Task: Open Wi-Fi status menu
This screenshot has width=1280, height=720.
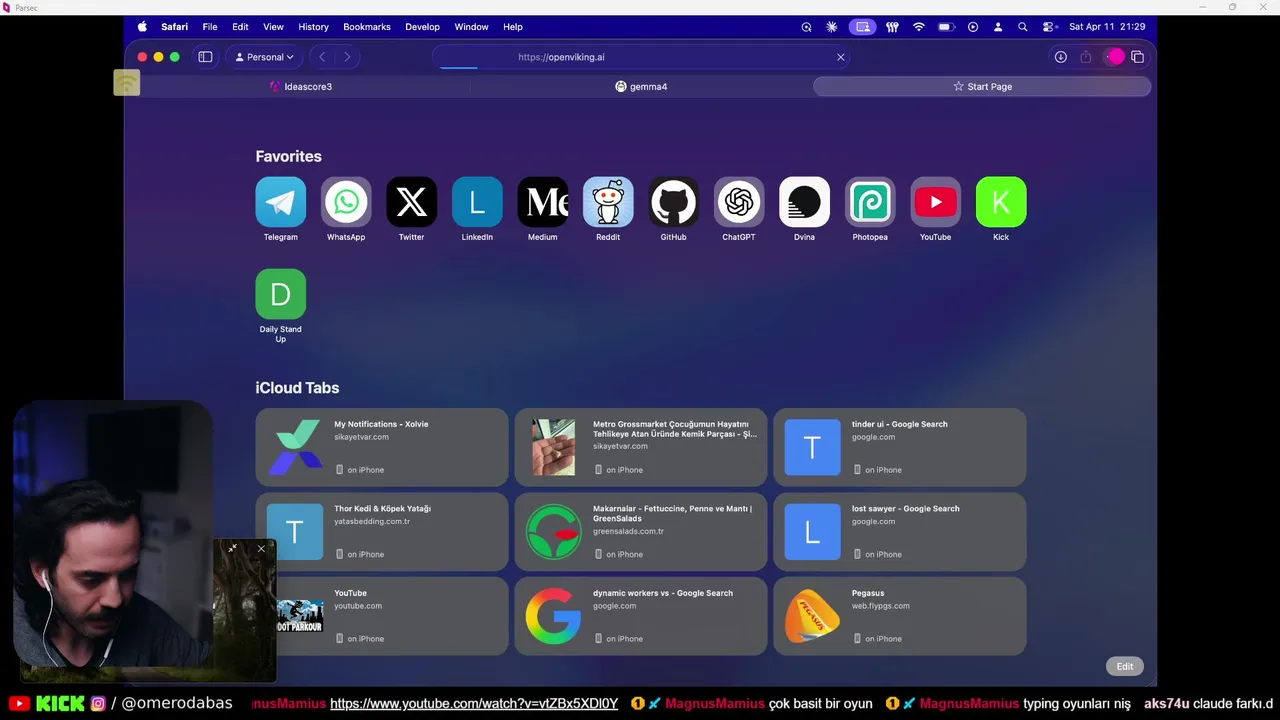Action: [x=919, y=27]
